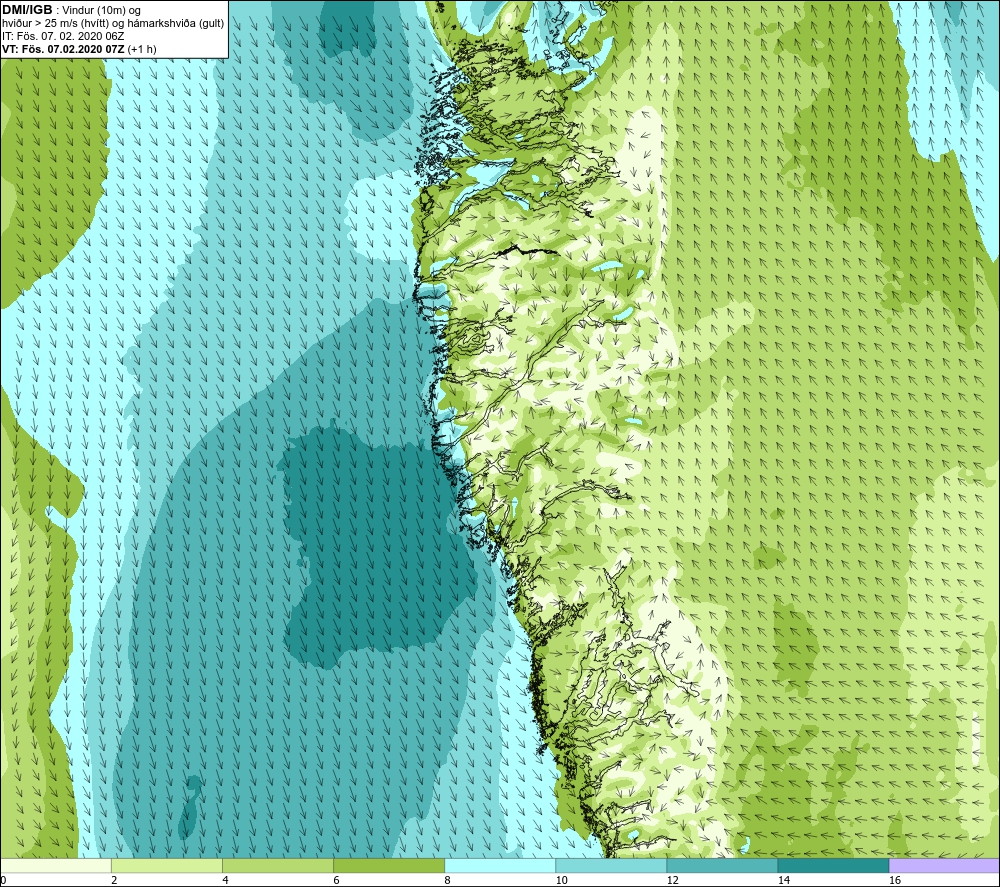The width and height of the screenshot is (1000, 887).
Task: Click the legend scale number 2
Action: point(114,880)
